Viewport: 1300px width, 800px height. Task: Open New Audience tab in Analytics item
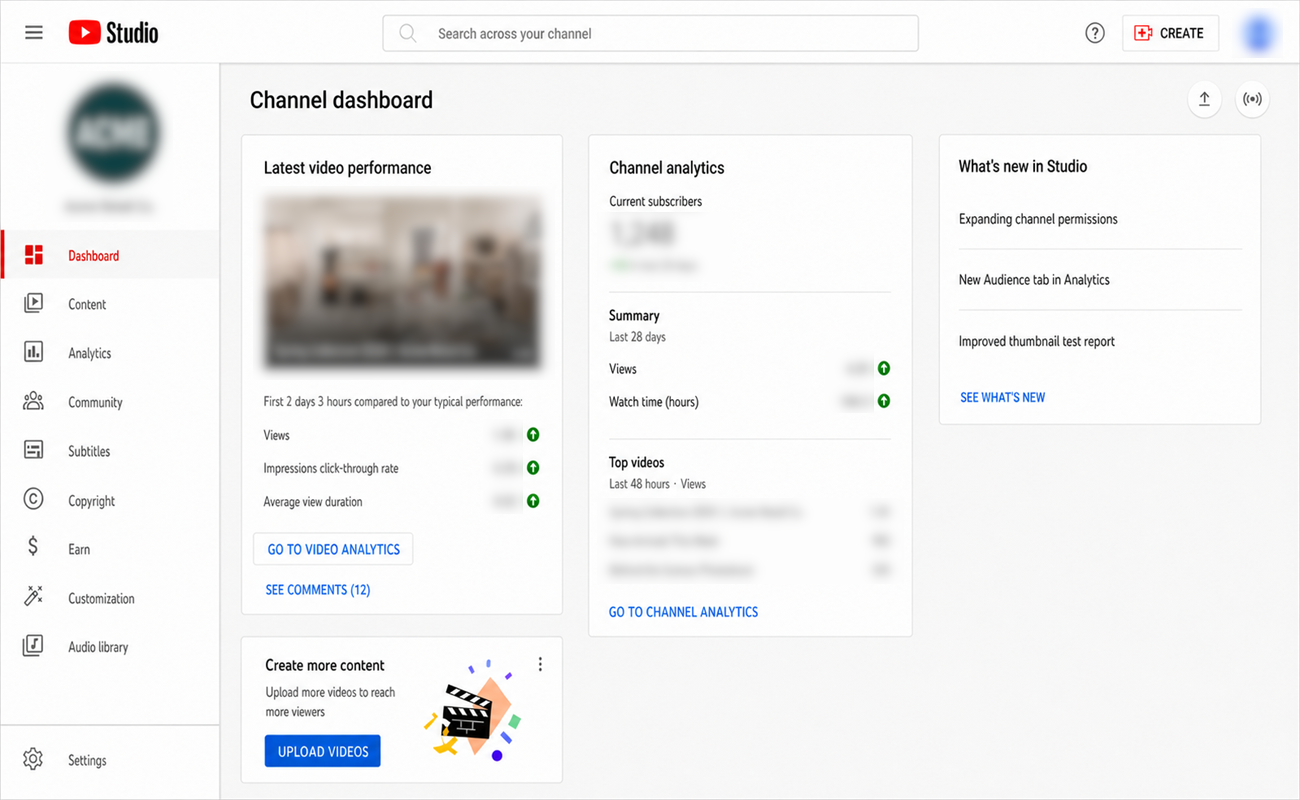pos(1034,280)
